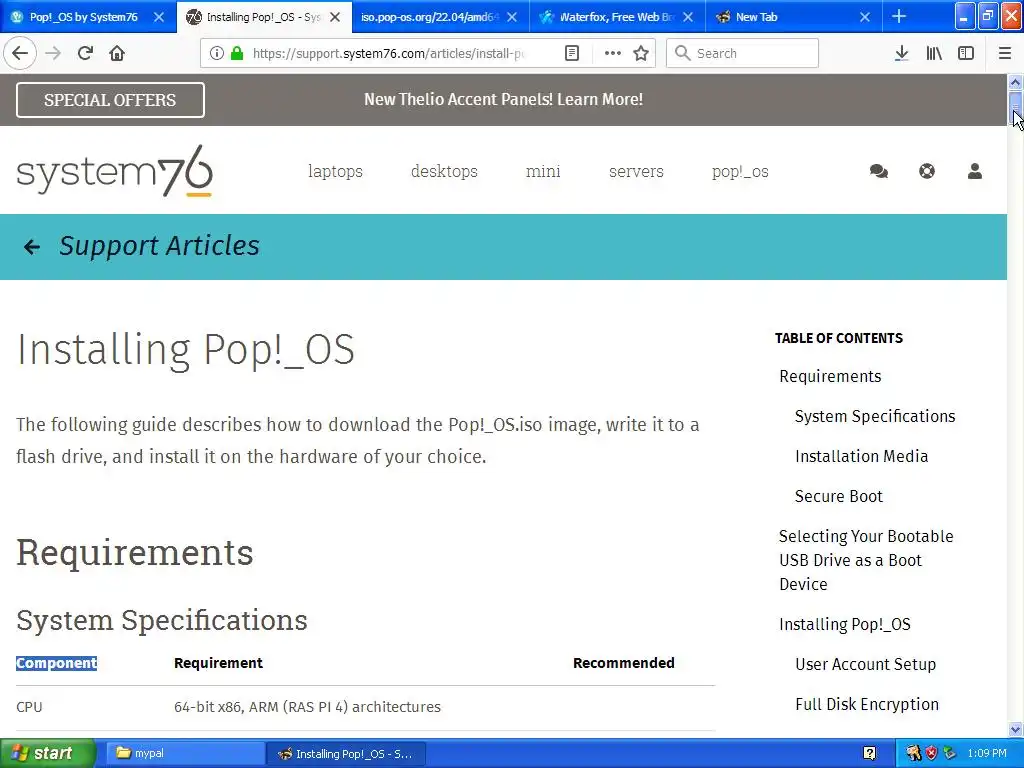The image size is (1024, 768).
Task: Click the help question mark tray icon
Action: 869,754
